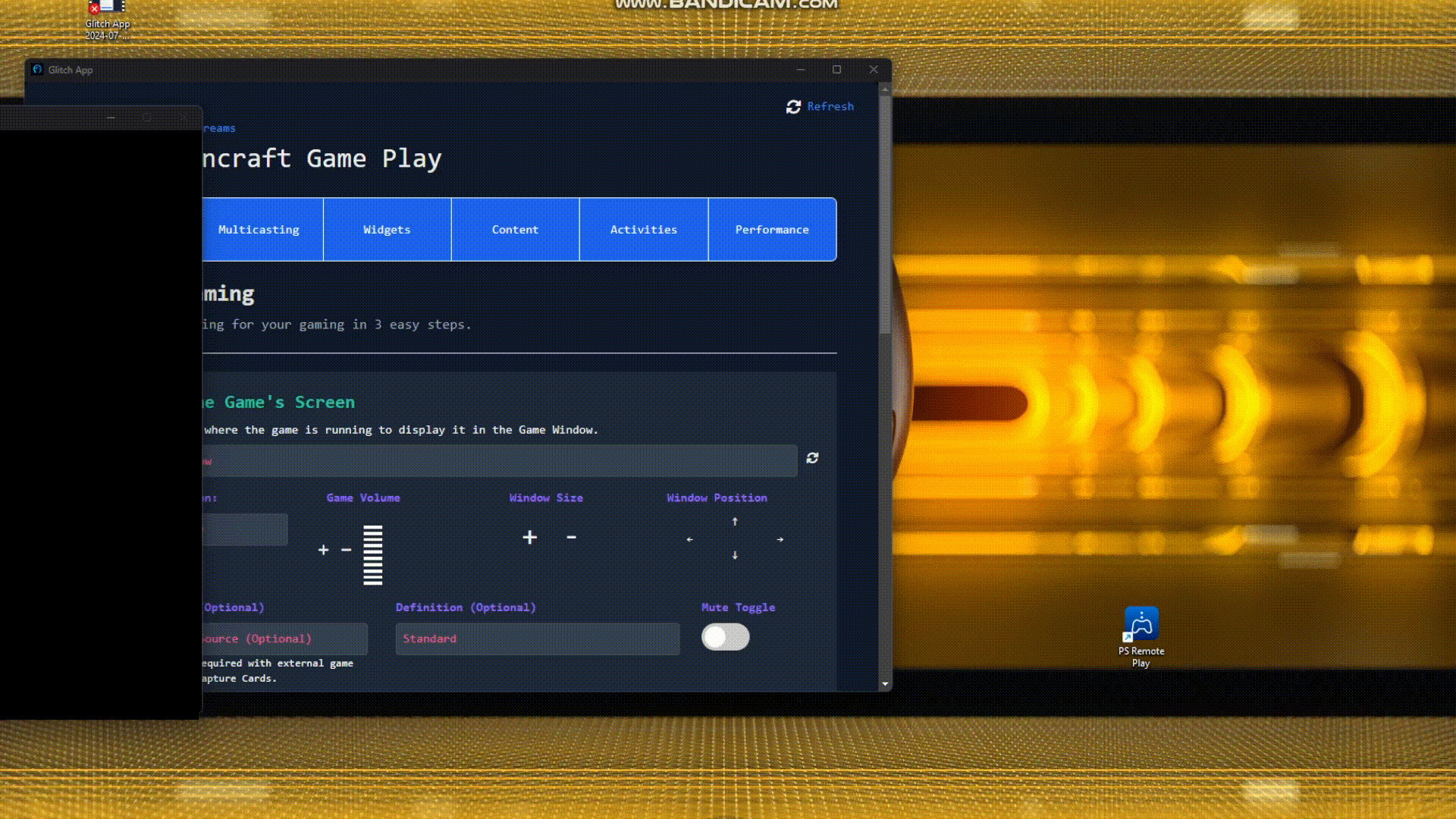Click the decrease window size minus icon
Viewport: 1456px width, 819px height.
coord(571,537)
